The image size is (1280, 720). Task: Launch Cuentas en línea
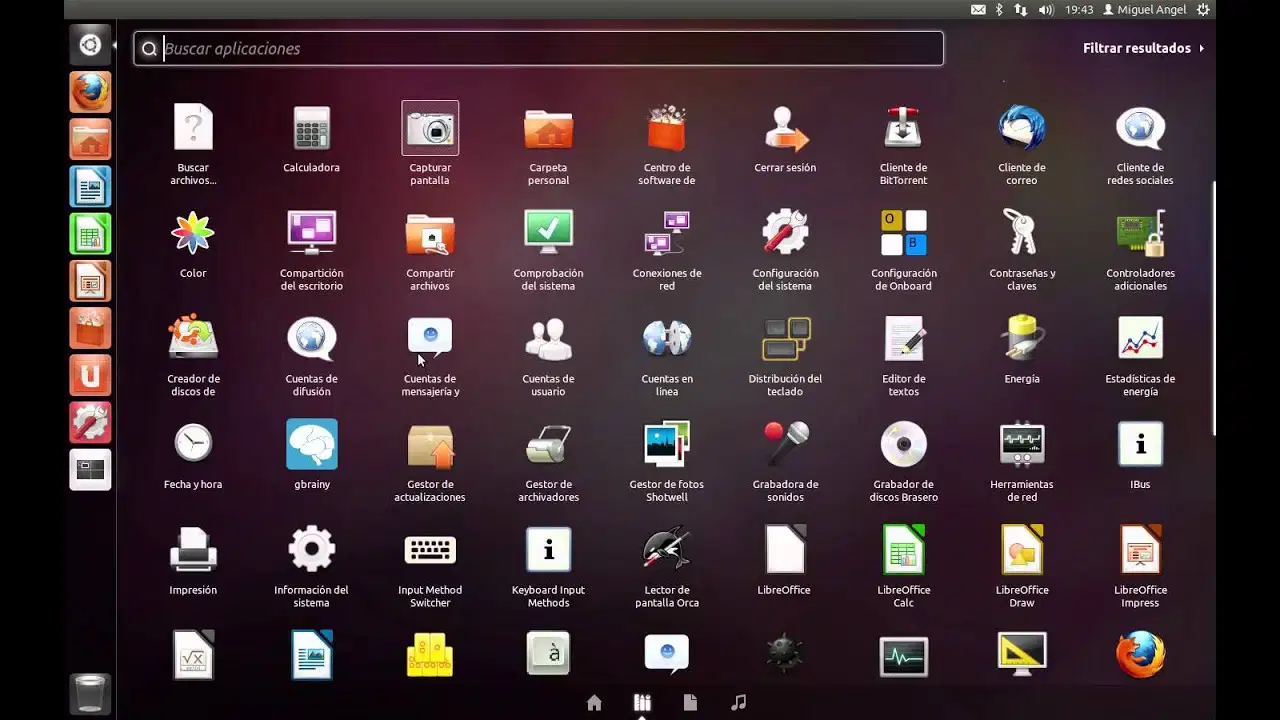tap(667, 339)
